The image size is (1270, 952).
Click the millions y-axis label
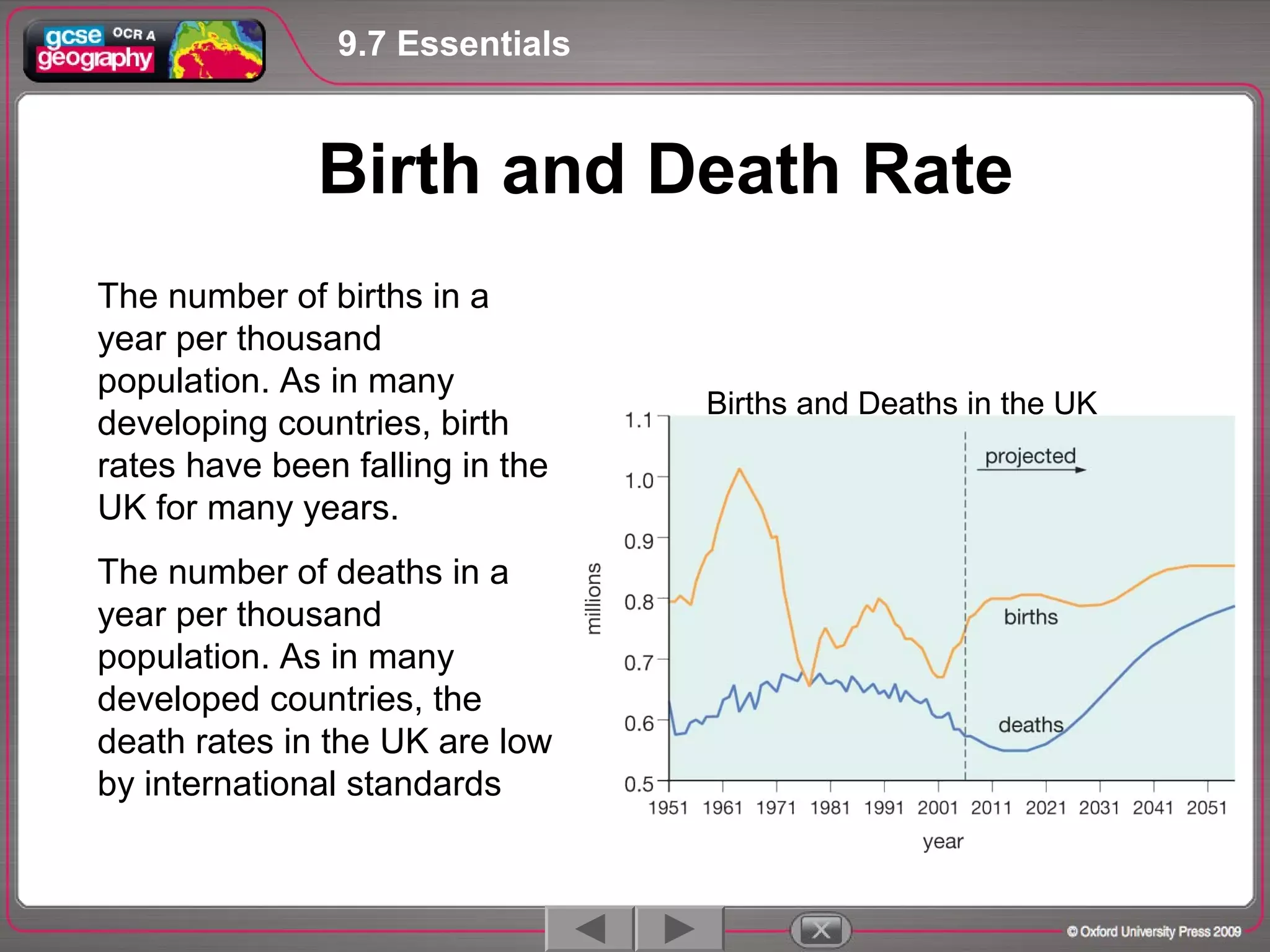click(593, 599)
